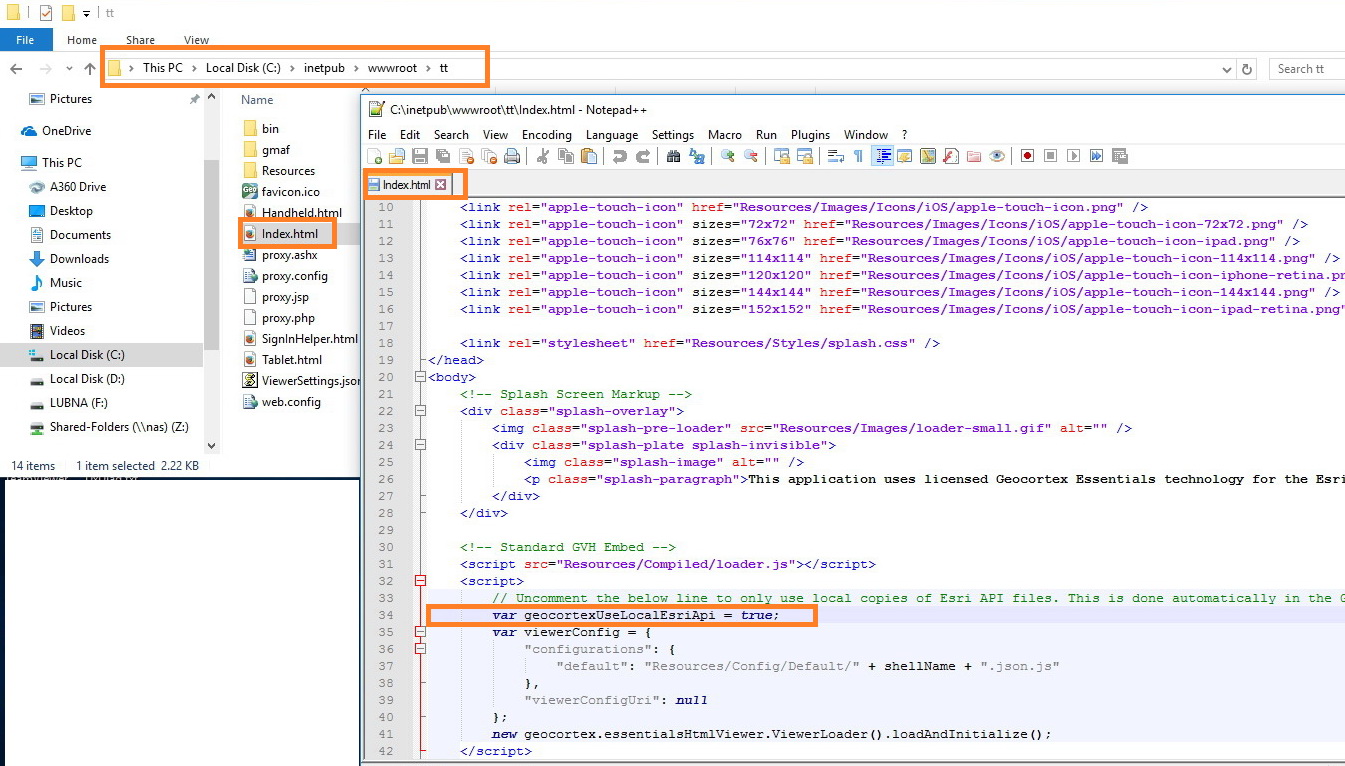Open Find with the binoculars icon
This screenshot has height=766, width=1345.
[x=674, y=156]
